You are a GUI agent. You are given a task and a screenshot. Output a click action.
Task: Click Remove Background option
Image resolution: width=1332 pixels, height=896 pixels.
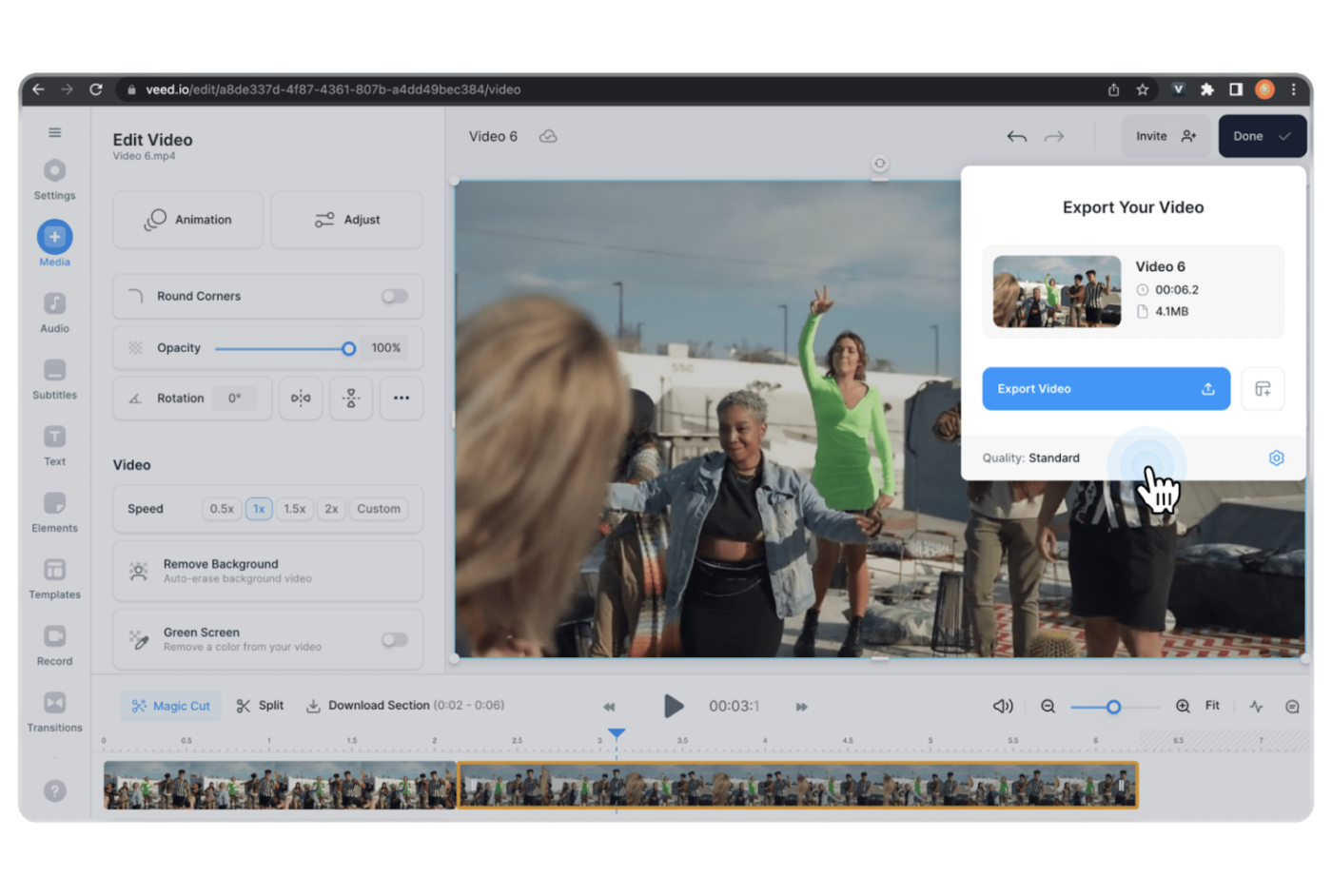click(x=267, y=571)
